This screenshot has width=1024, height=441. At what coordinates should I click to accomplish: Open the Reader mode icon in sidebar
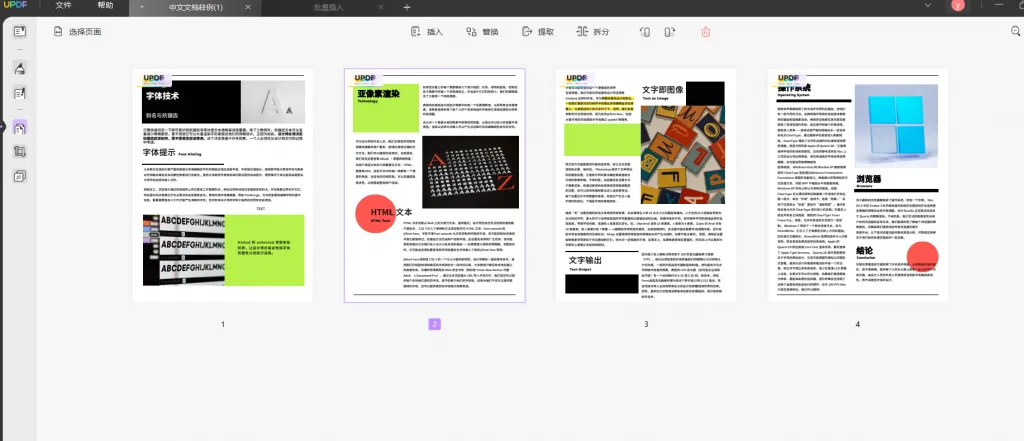[20, 31]
